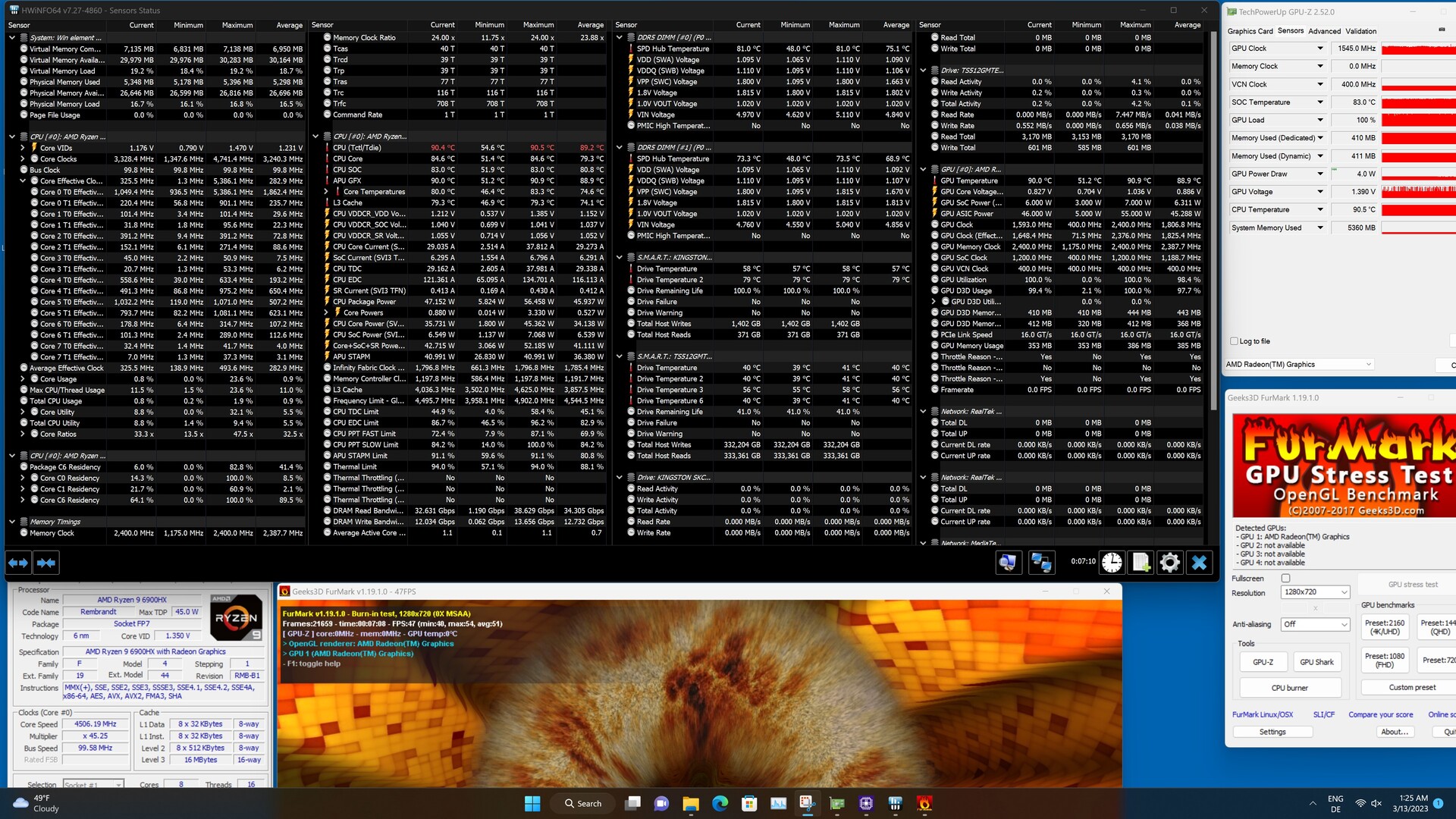This screenshot has height=819, width=1456.
Task: Expand Core Temperatures row
Action: (x=326, y=192)
